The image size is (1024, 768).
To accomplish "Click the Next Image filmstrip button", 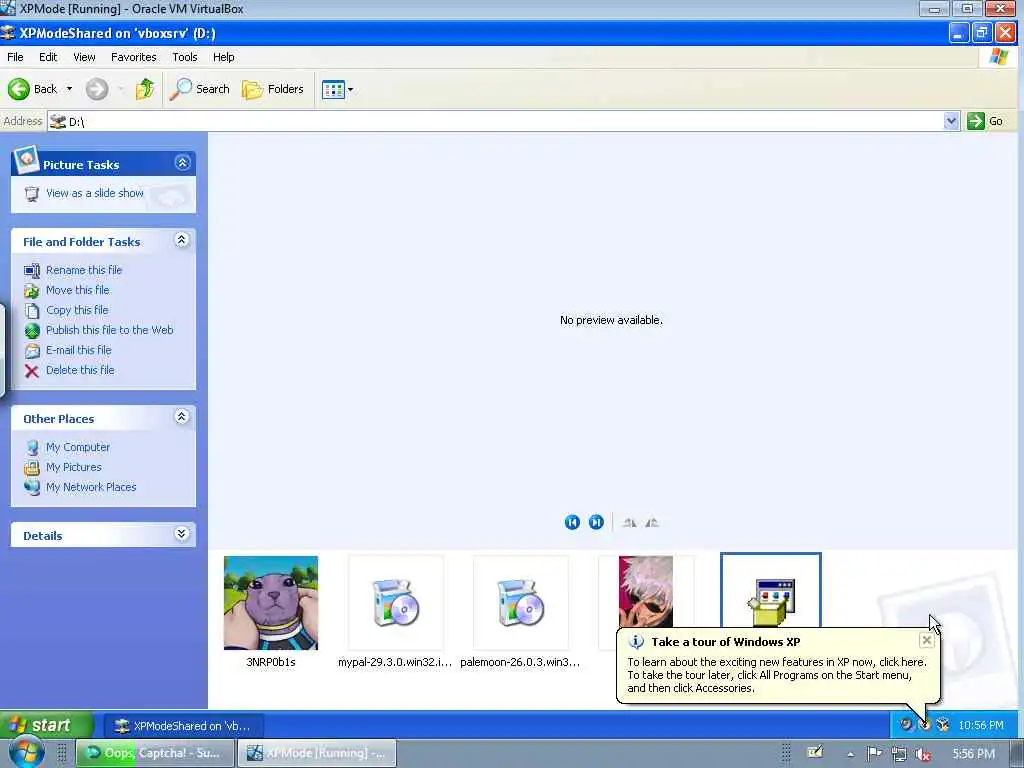I will click(596, 522).
